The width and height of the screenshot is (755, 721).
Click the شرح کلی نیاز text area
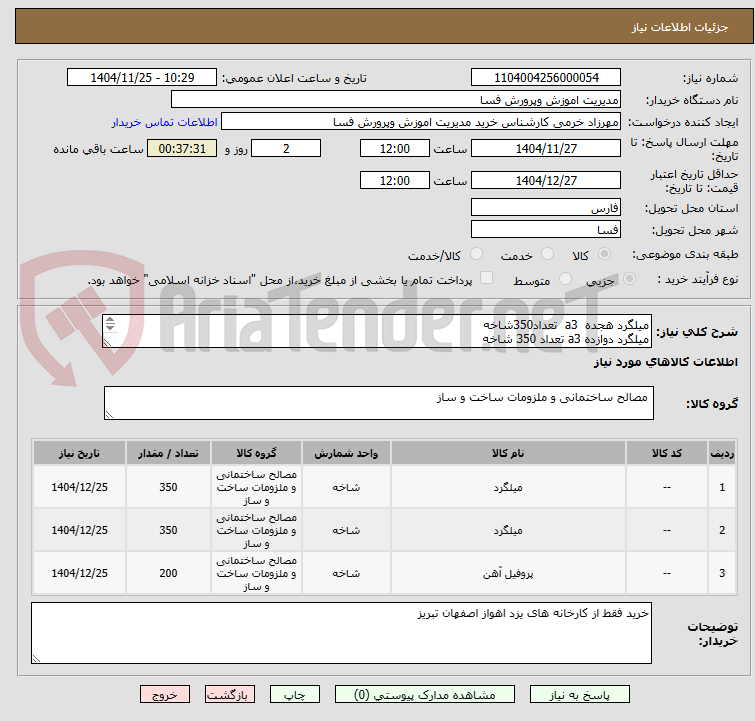377,331
